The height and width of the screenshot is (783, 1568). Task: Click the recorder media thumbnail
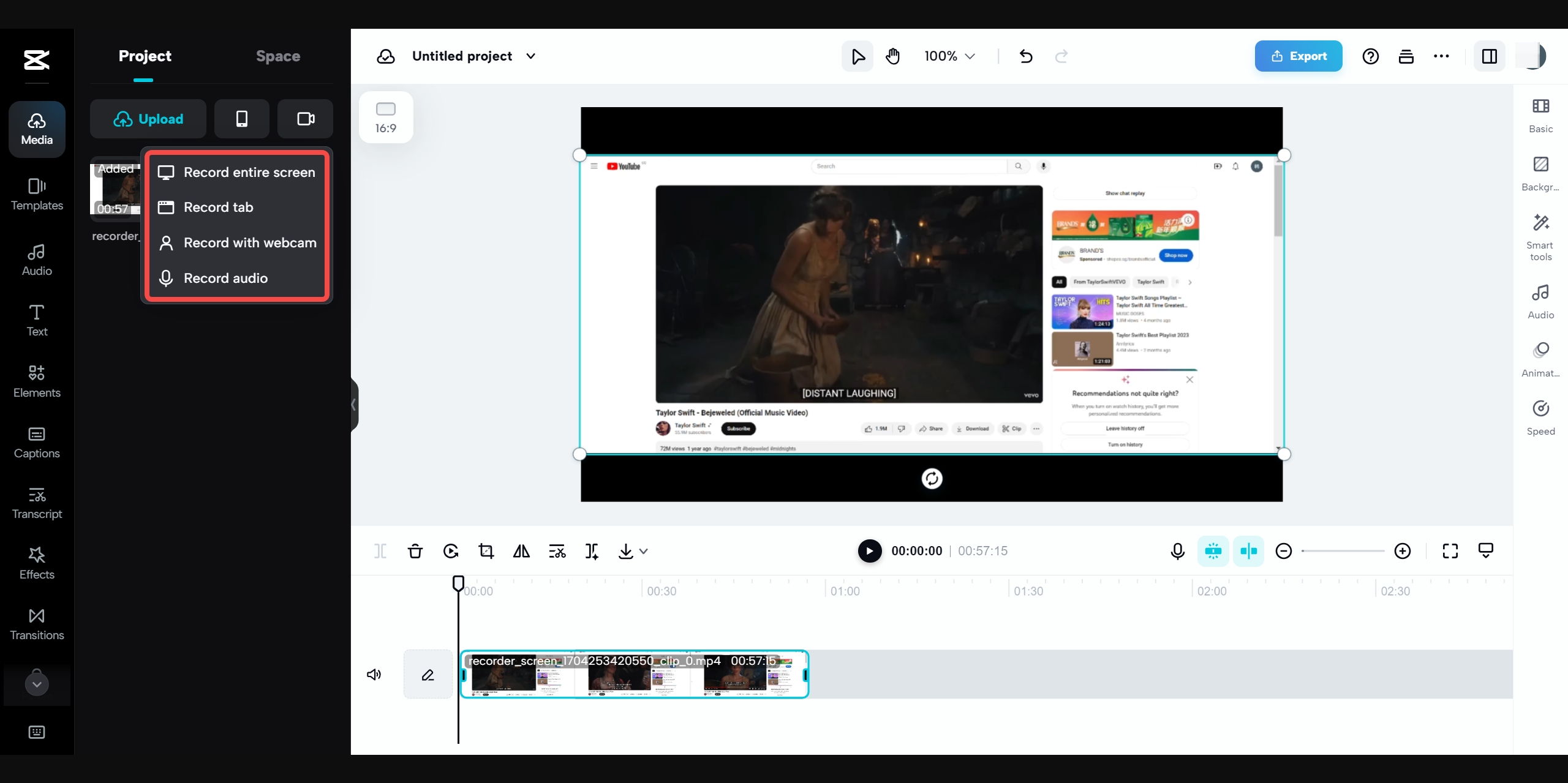(115, 189)
